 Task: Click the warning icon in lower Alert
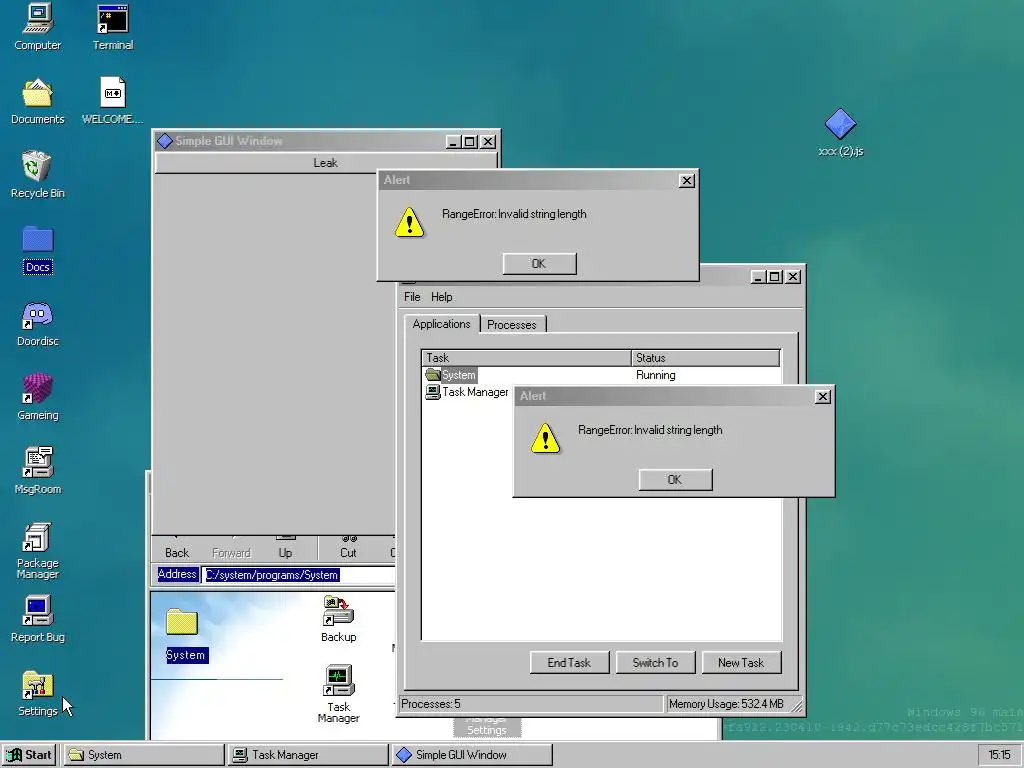pyautogui.click(x=545, y=438)
